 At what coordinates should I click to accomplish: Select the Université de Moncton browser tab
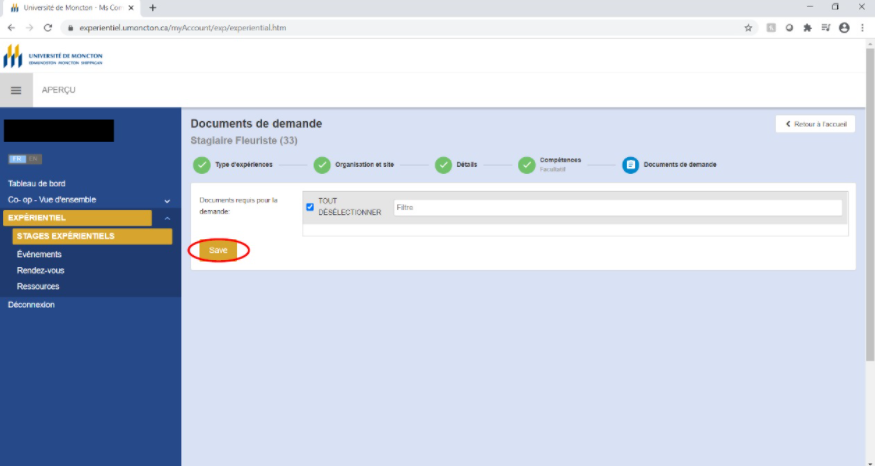pos(71,8)
